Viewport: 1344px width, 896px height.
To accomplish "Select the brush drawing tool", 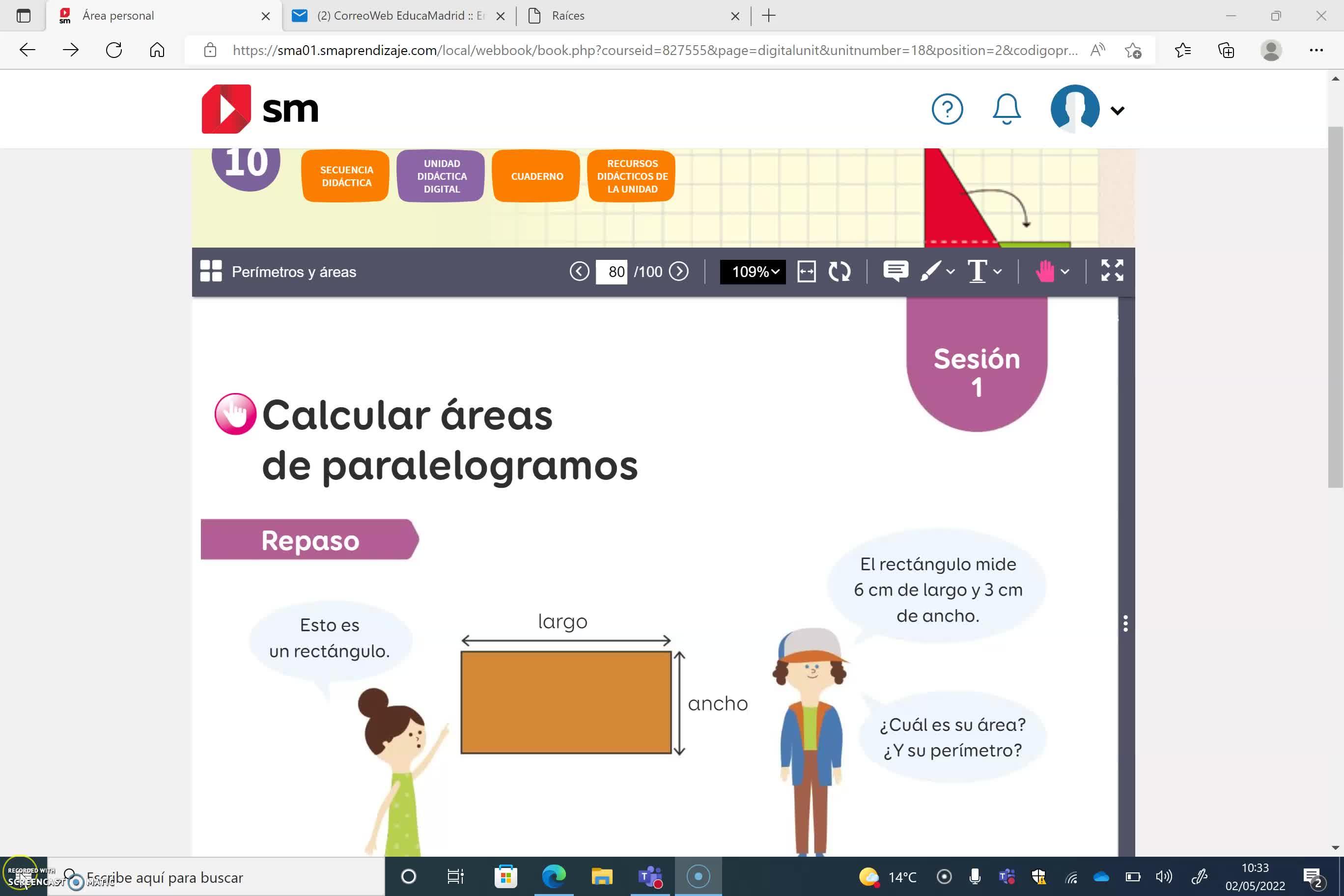I will (930, 272).
